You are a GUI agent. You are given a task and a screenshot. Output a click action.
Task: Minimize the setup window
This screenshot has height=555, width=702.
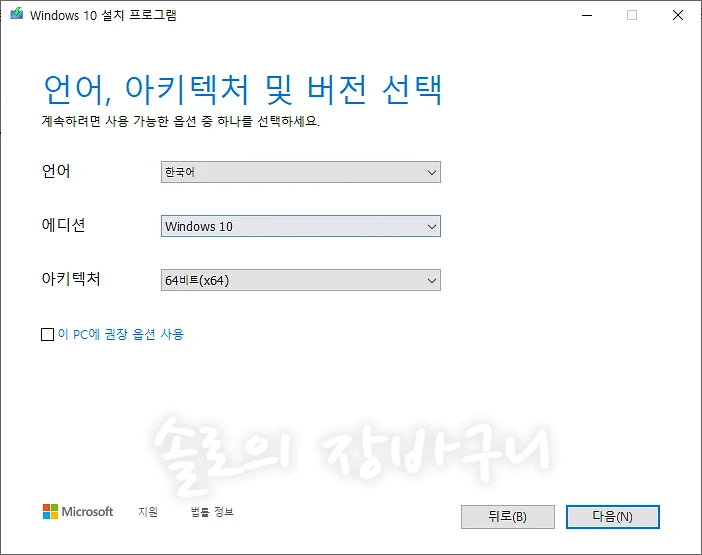pos(587,15)
